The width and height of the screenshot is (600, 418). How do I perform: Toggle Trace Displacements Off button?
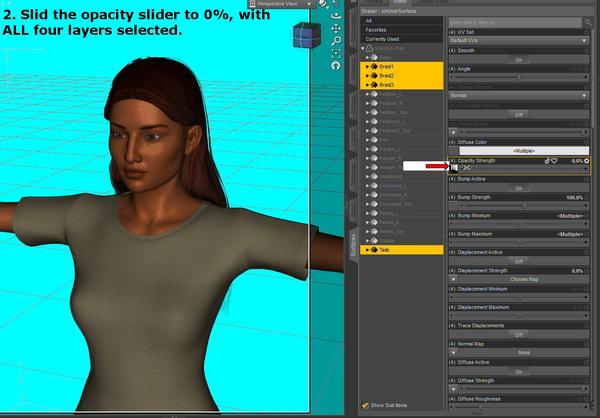click(x=519, y=335)
